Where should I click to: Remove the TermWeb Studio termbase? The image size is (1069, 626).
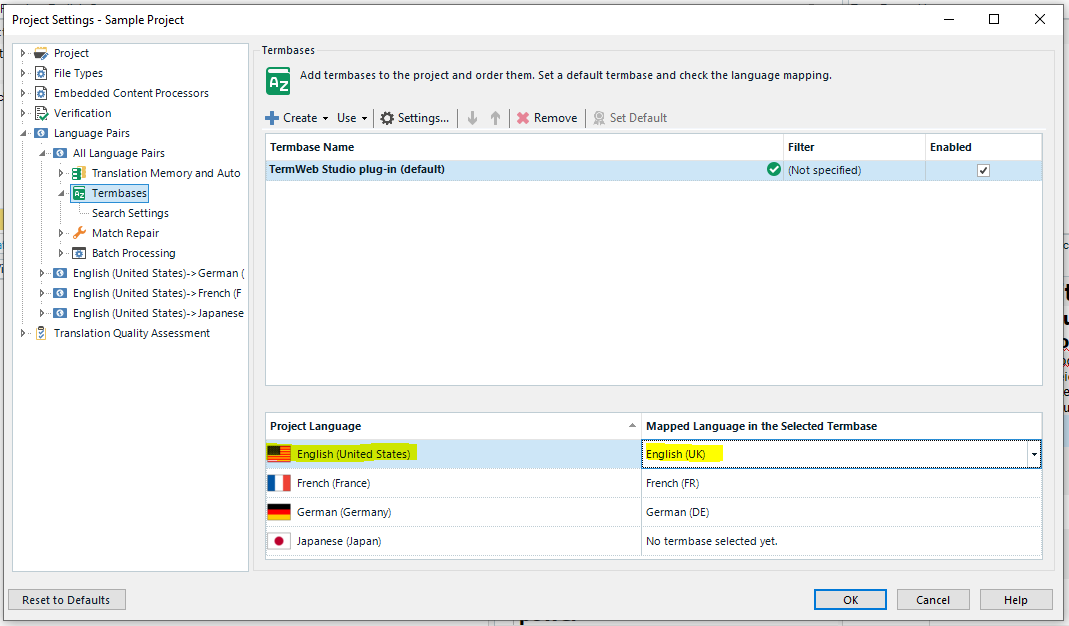[546, 117]
